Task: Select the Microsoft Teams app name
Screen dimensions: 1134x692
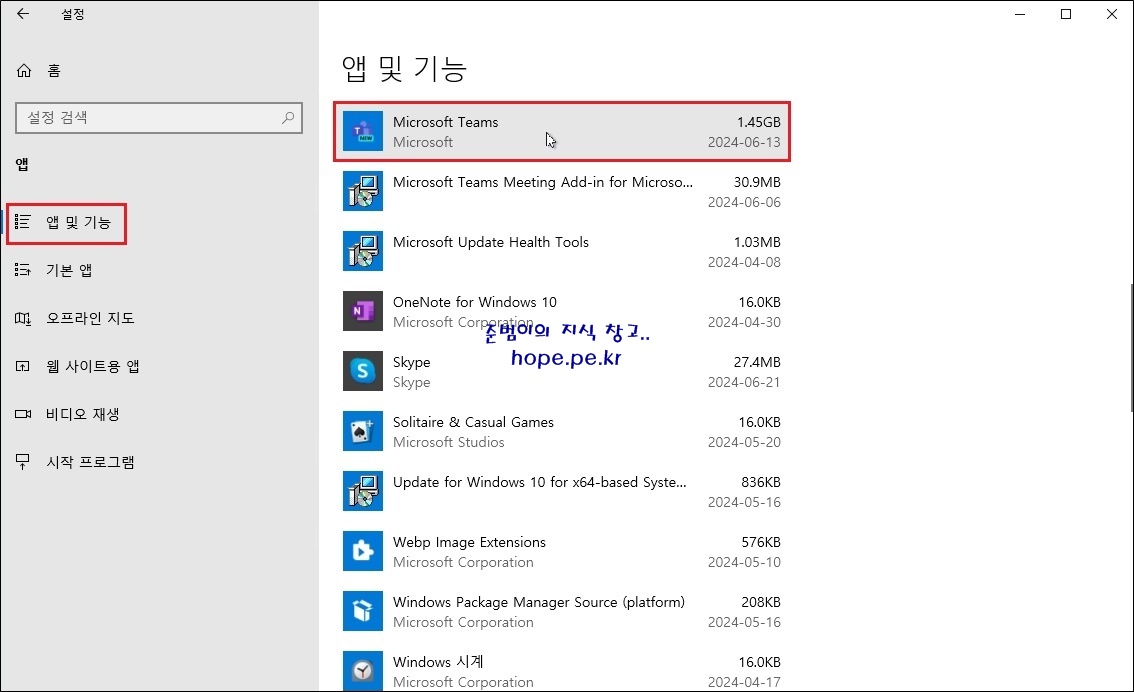Action: click(x=446, y=122)
